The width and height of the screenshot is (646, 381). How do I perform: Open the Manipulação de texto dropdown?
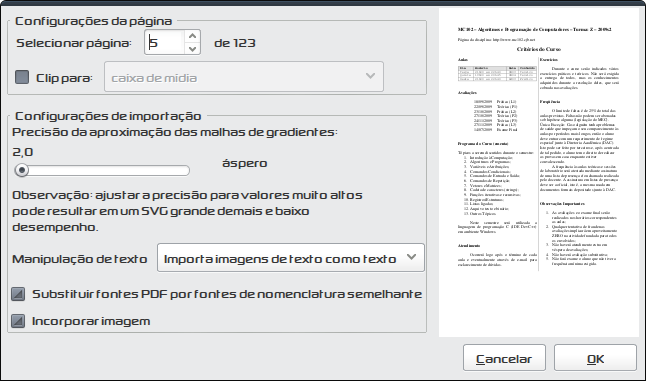coord(290,258)
